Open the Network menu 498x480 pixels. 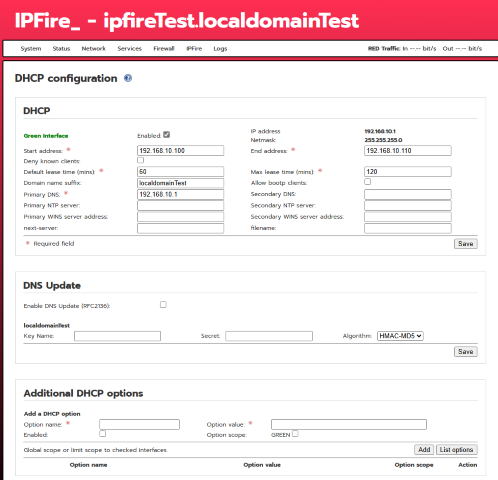pyautogui.click(x=94, y=49)
